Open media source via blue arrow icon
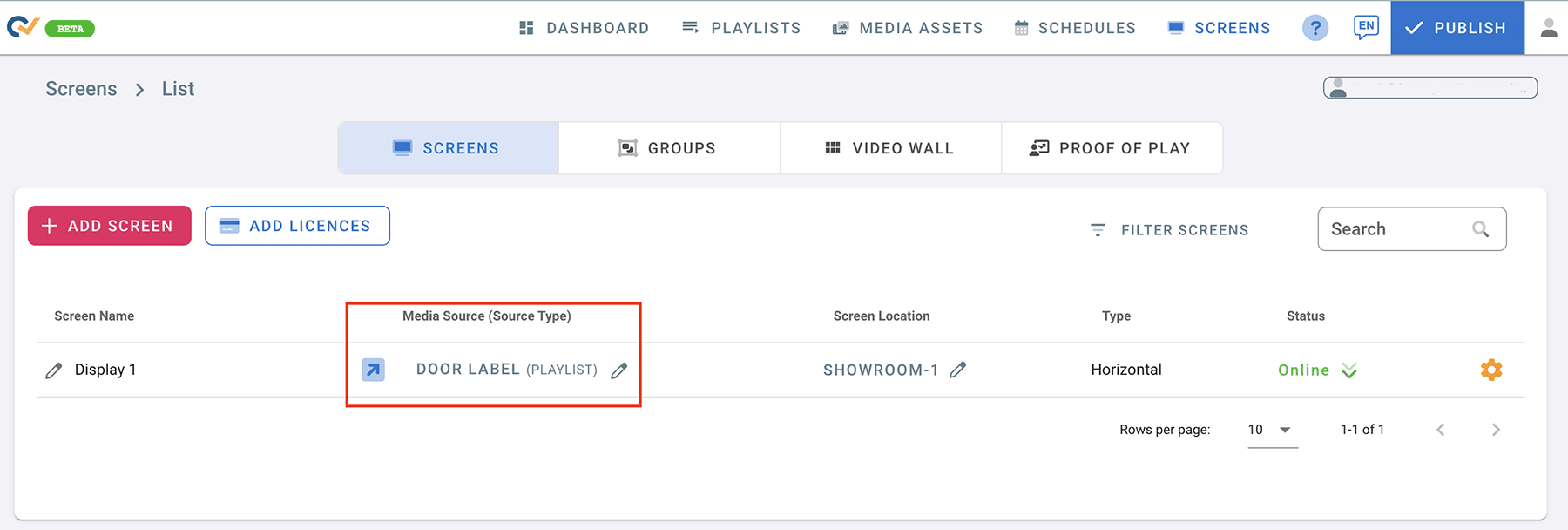Image resolution: width=1568 pixels, height=530 pixels. point(373,370)
